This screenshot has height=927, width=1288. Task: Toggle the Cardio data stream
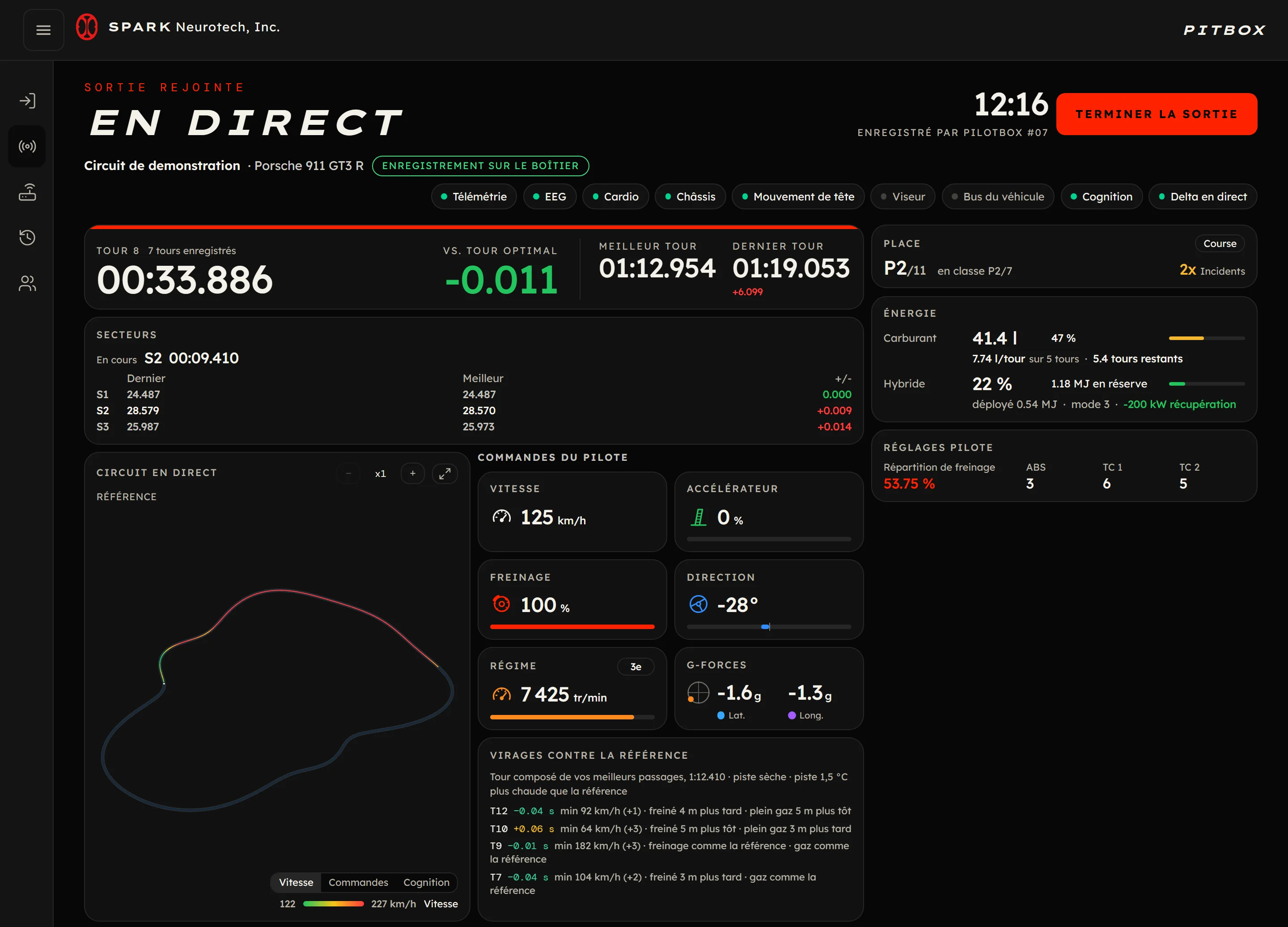pos(616,196)
